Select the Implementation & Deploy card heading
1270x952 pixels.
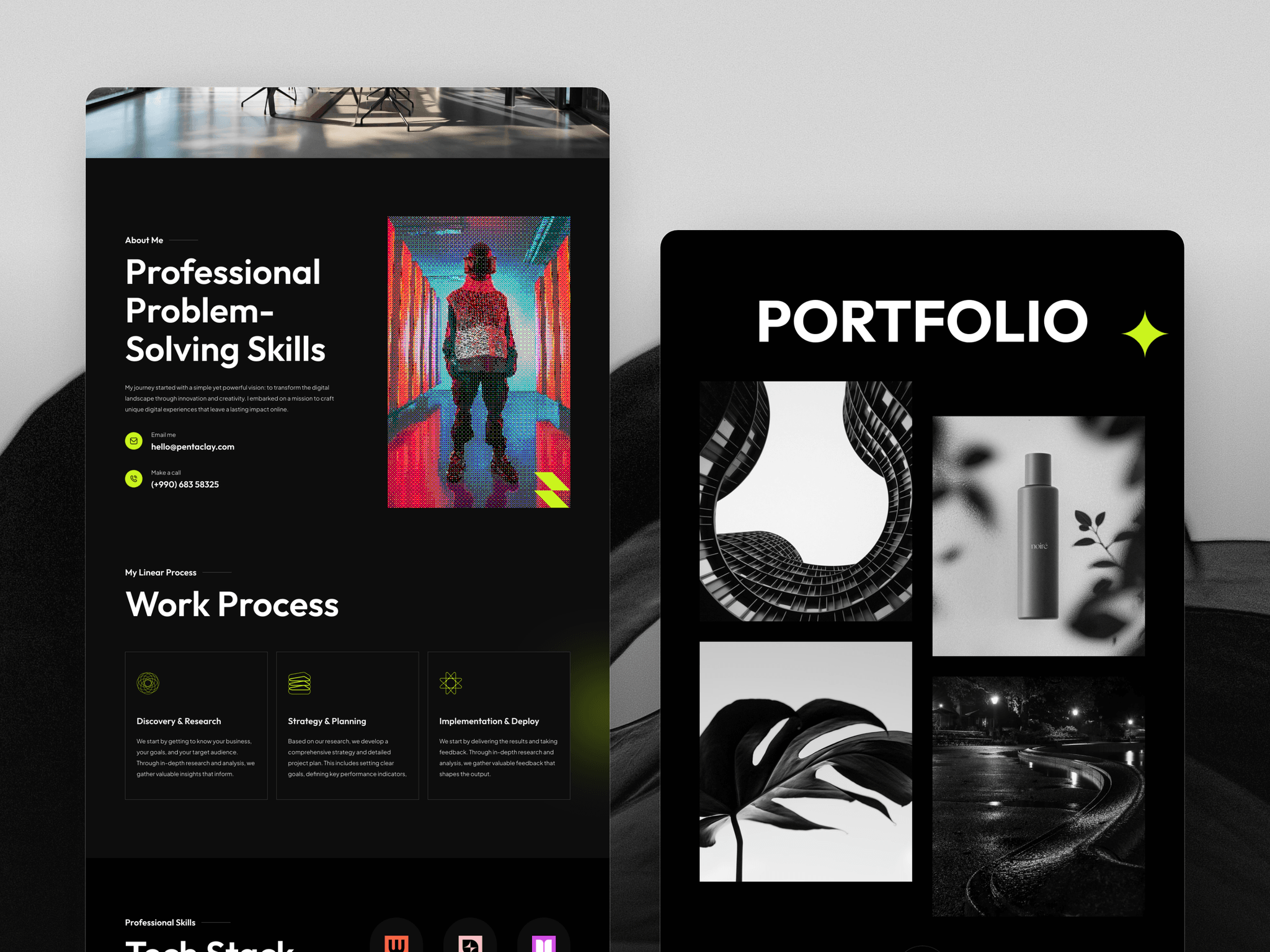[x=489, y=721]
